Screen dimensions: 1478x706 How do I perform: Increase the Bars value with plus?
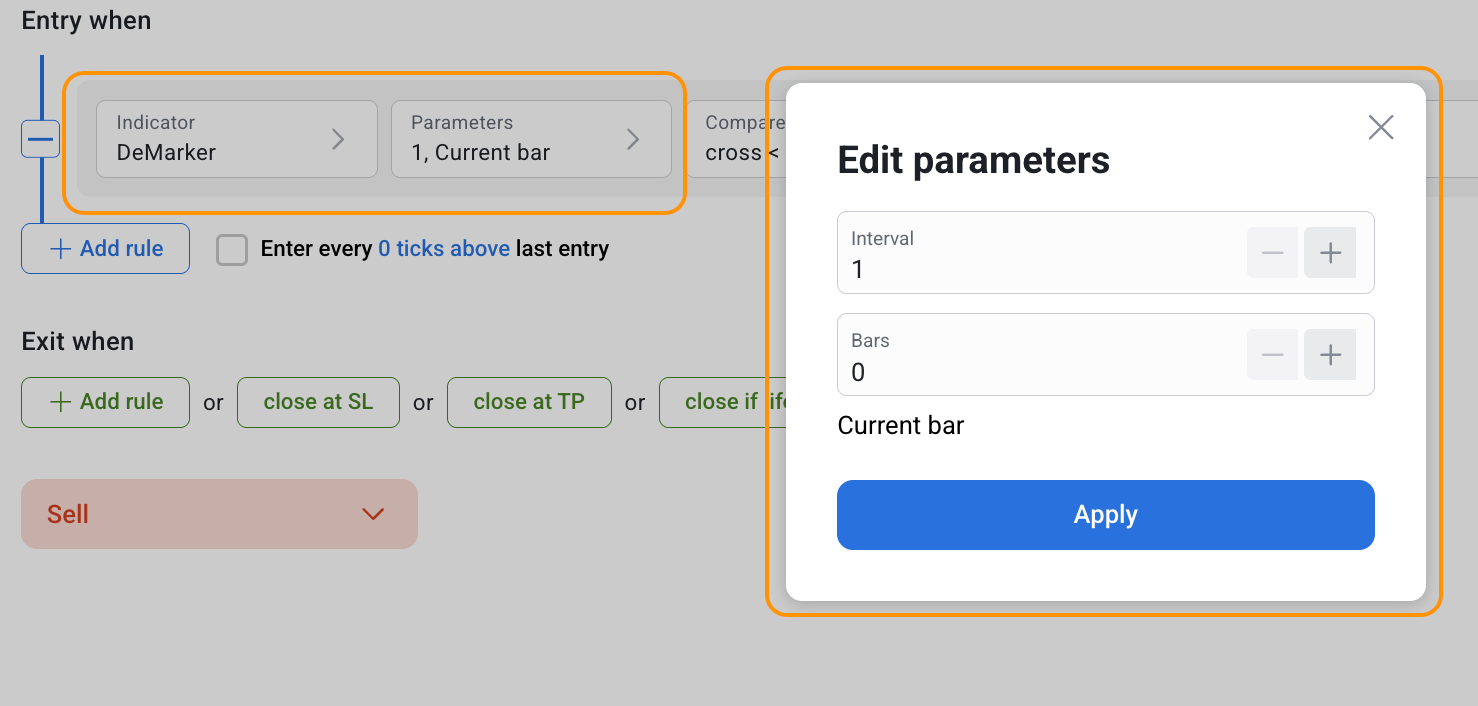(1329, 355)
